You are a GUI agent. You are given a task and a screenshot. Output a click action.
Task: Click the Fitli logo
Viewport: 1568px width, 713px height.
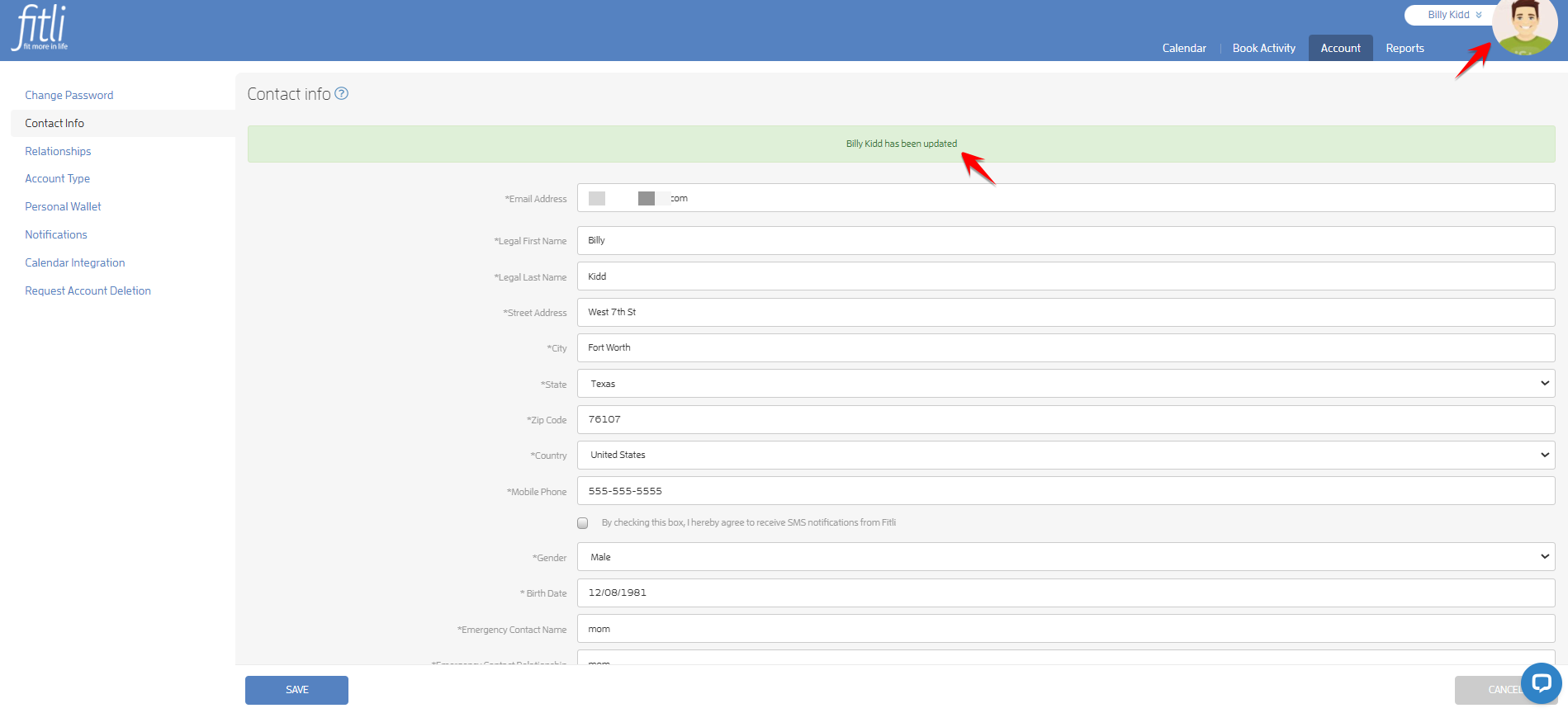40,27
